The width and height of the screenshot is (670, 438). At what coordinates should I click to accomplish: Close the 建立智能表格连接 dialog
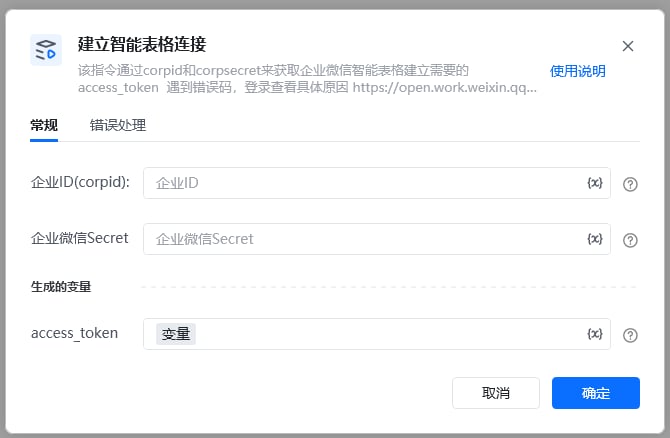click(628, 46)
